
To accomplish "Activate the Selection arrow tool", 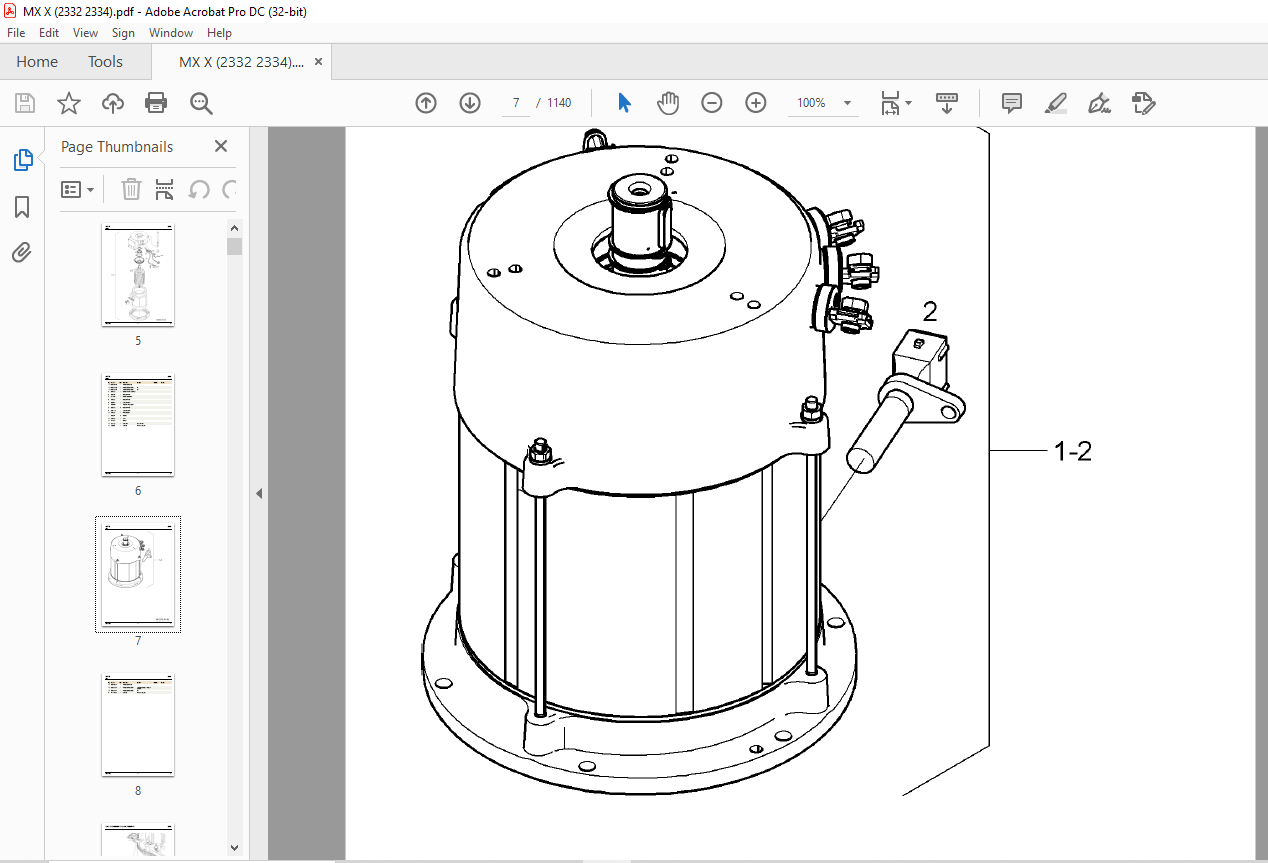I will click(625, 103).
